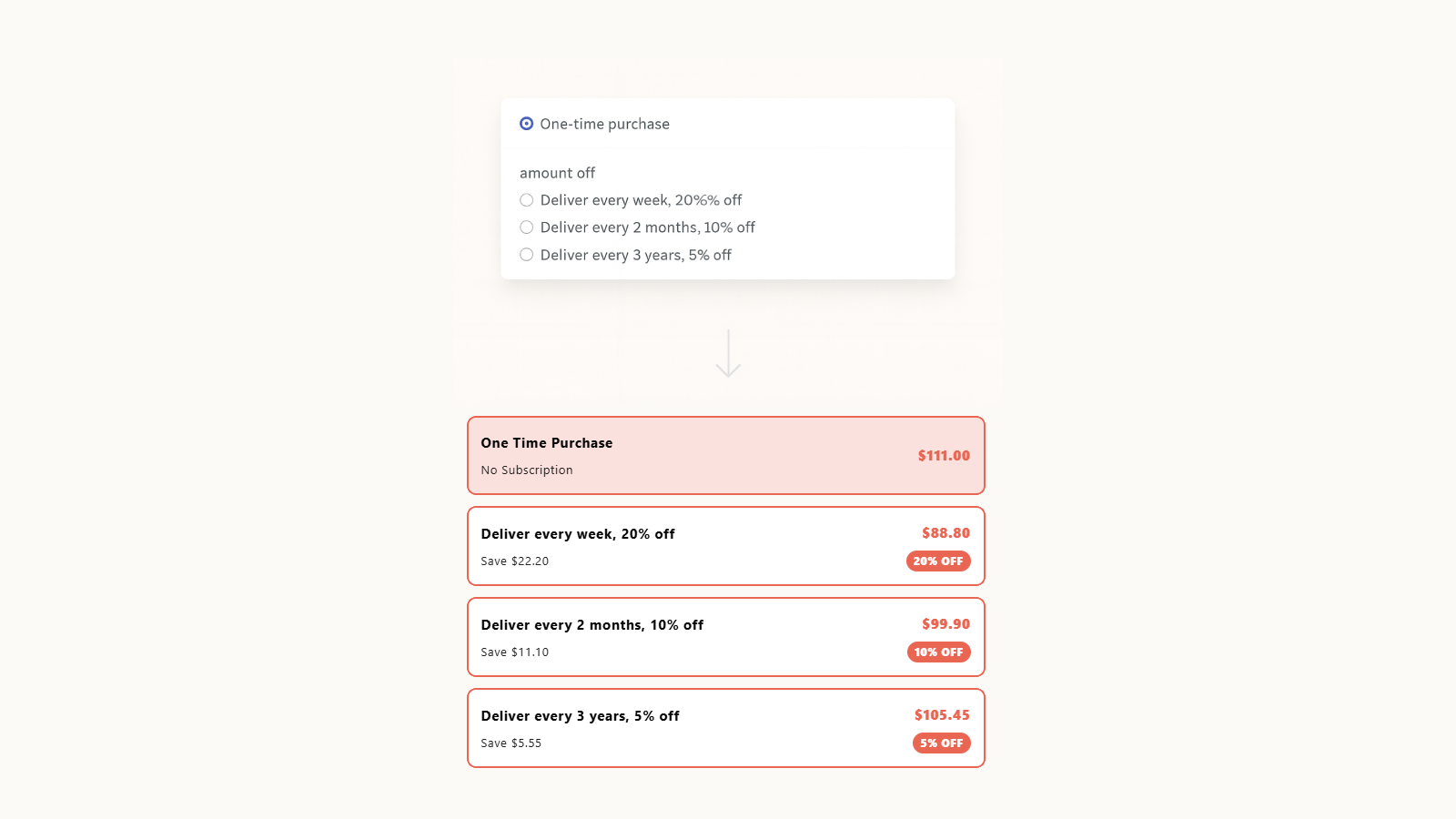This screenshot has width=1456, height=819.
Task: Choose the card titled Deliver every week, 20% off
Action: coord(578,534)
